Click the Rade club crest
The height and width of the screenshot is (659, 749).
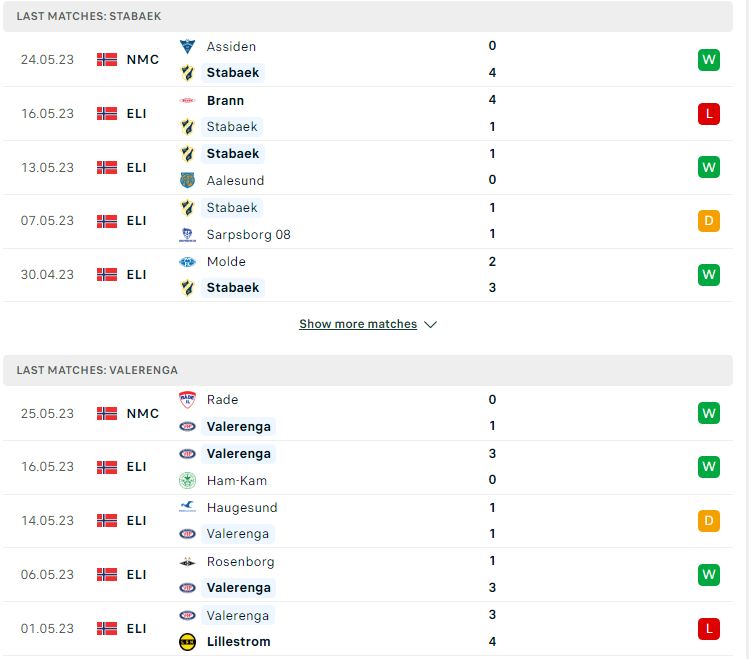pyautogui.click(x=187, y=400)
